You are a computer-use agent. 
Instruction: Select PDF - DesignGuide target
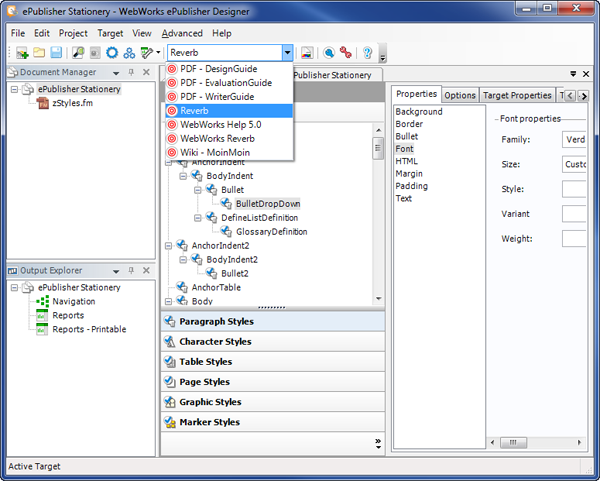pos(229,69)
